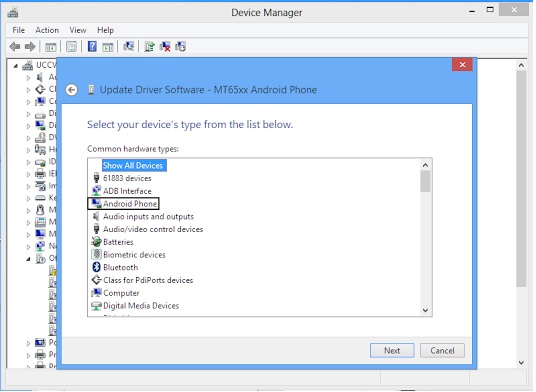Click the Device Manager window scrollbar up arrow
Screen dimensions: 536x392
click(521, 65)
